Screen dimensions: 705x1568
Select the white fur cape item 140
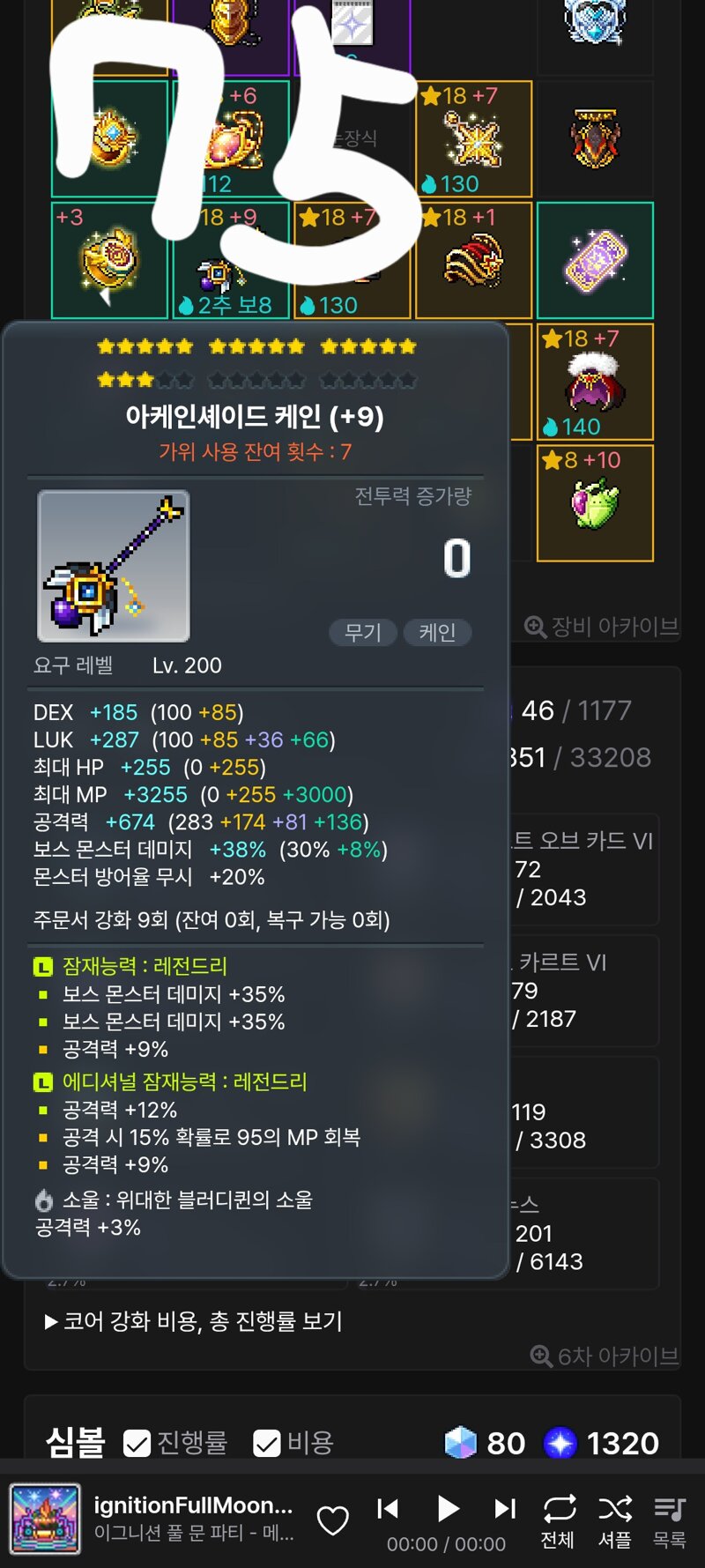tap(595, 382)
